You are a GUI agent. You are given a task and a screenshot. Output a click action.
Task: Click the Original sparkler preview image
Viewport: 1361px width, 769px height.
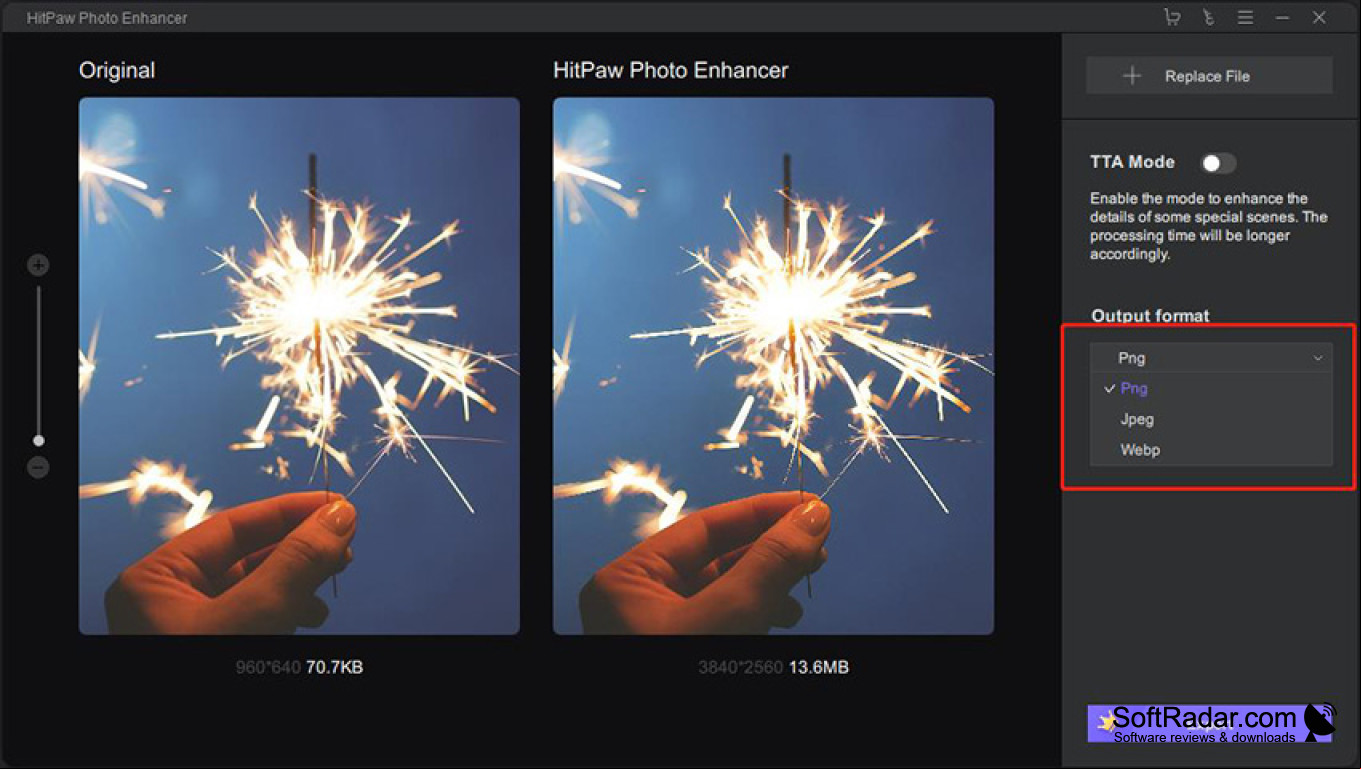tap(299, 366)
